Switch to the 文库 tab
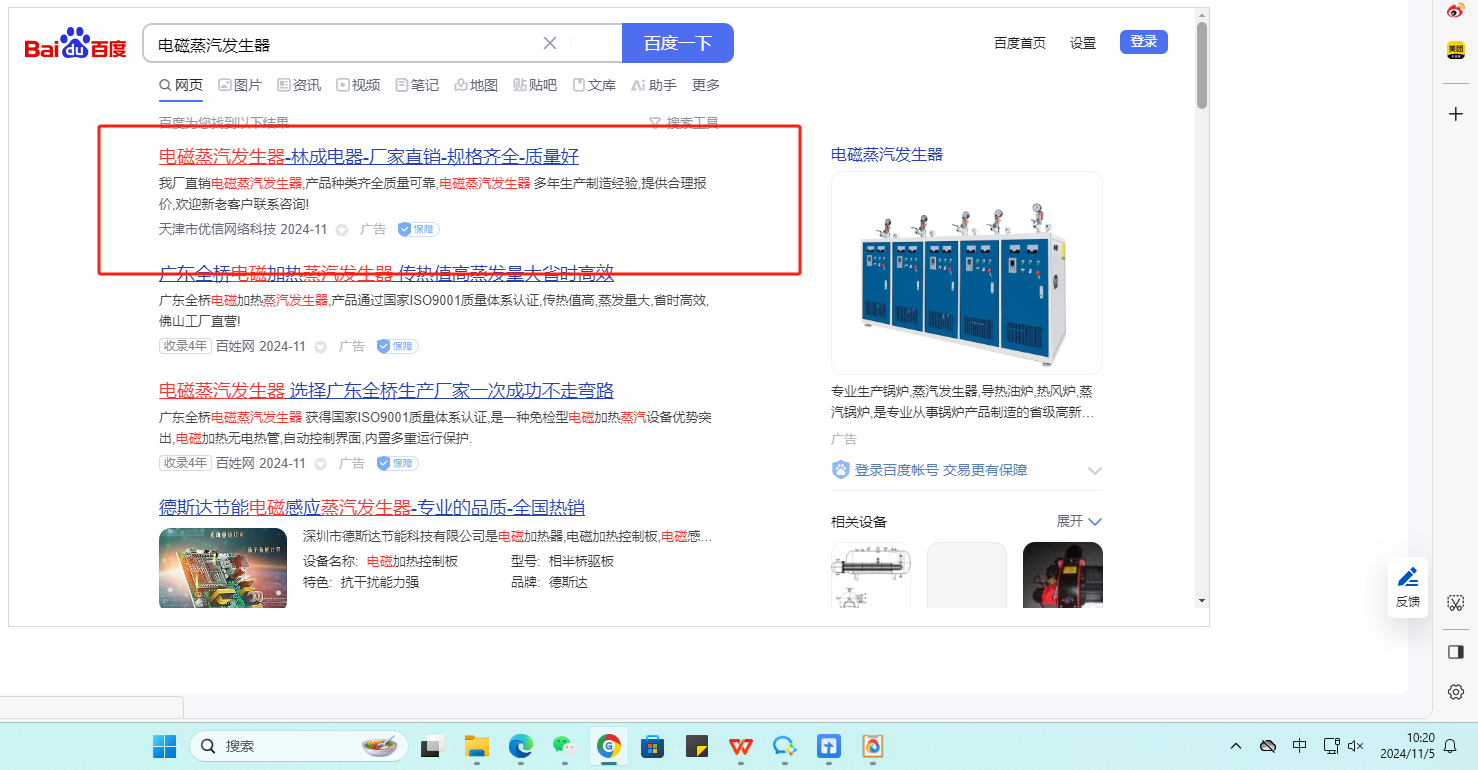The image size is (1478, 770). [594, 85]
